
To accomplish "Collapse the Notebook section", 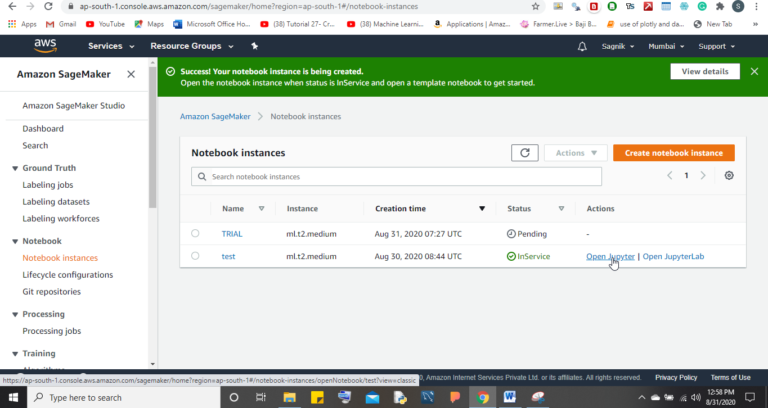I will click(x=15, y=241).
